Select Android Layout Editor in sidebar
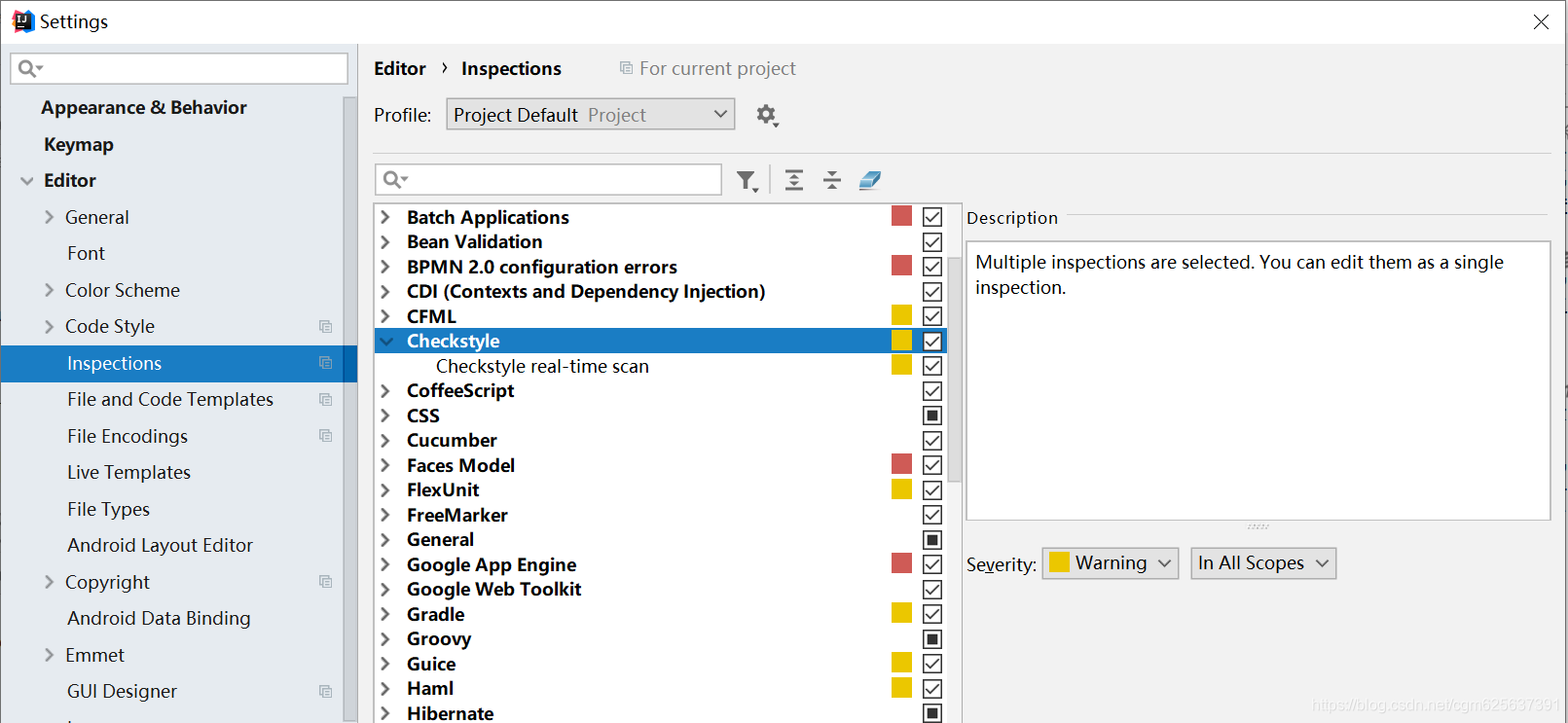 160,546
